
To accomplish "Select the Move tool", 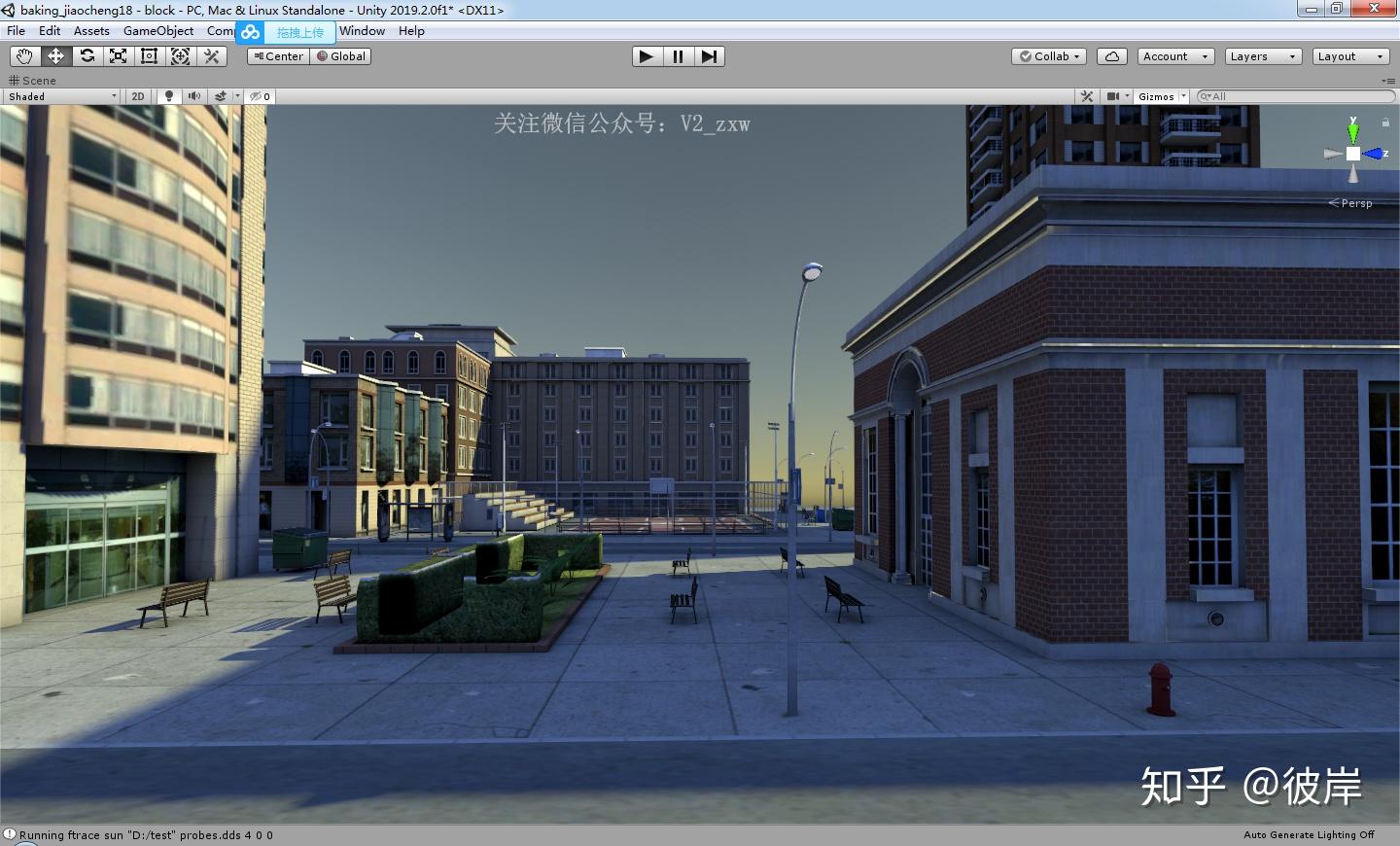I will [55, 56].
